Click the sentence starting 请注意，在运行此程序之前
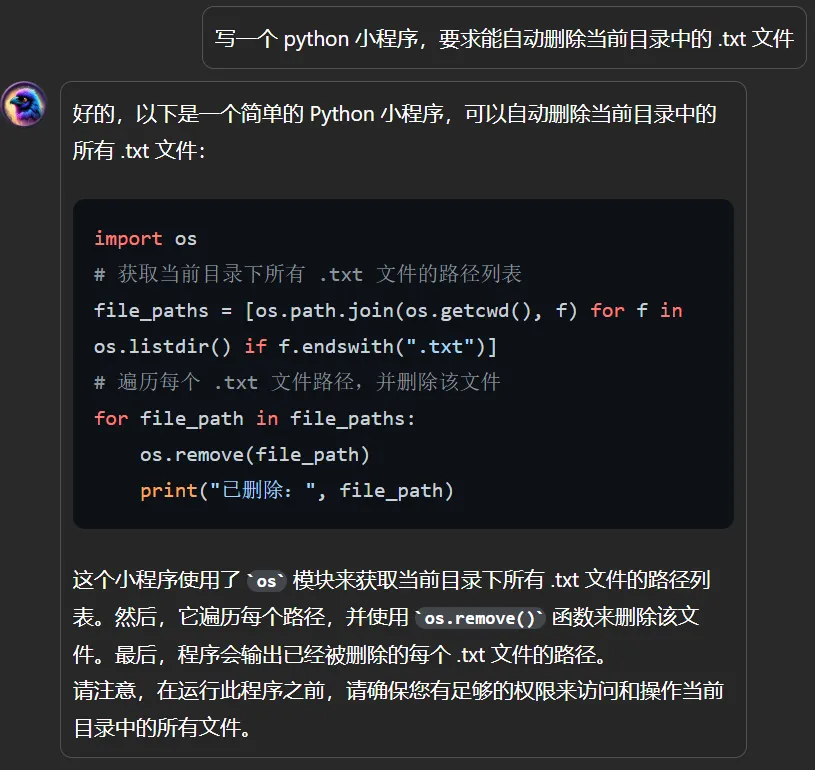This screenshot has width=815, height=770. pyautogui.click(x=398, y=691)
